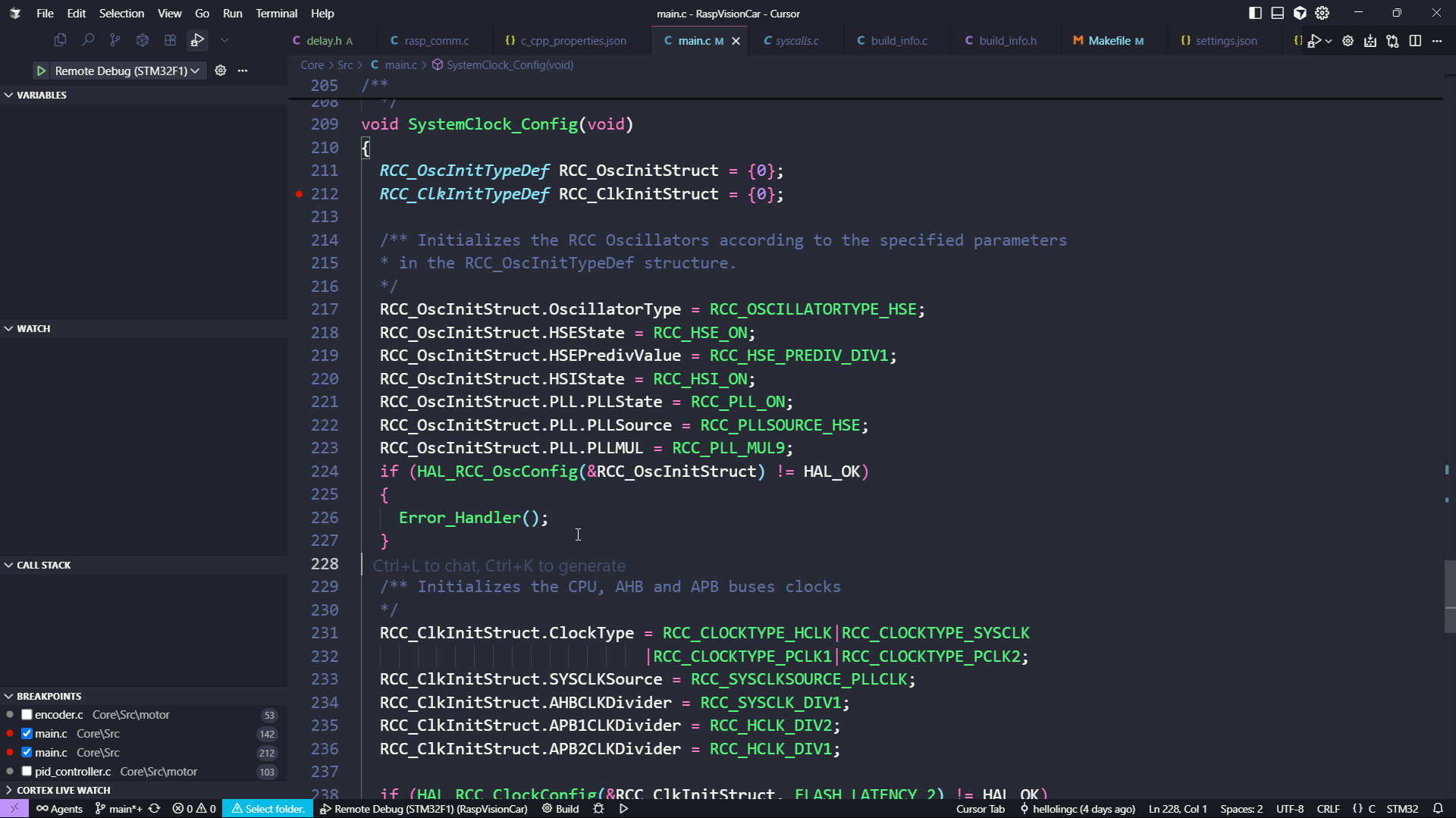The height and width of the screenshot is (818, 1456).
Task: Open the Search view icon
Action: point(88,40)
